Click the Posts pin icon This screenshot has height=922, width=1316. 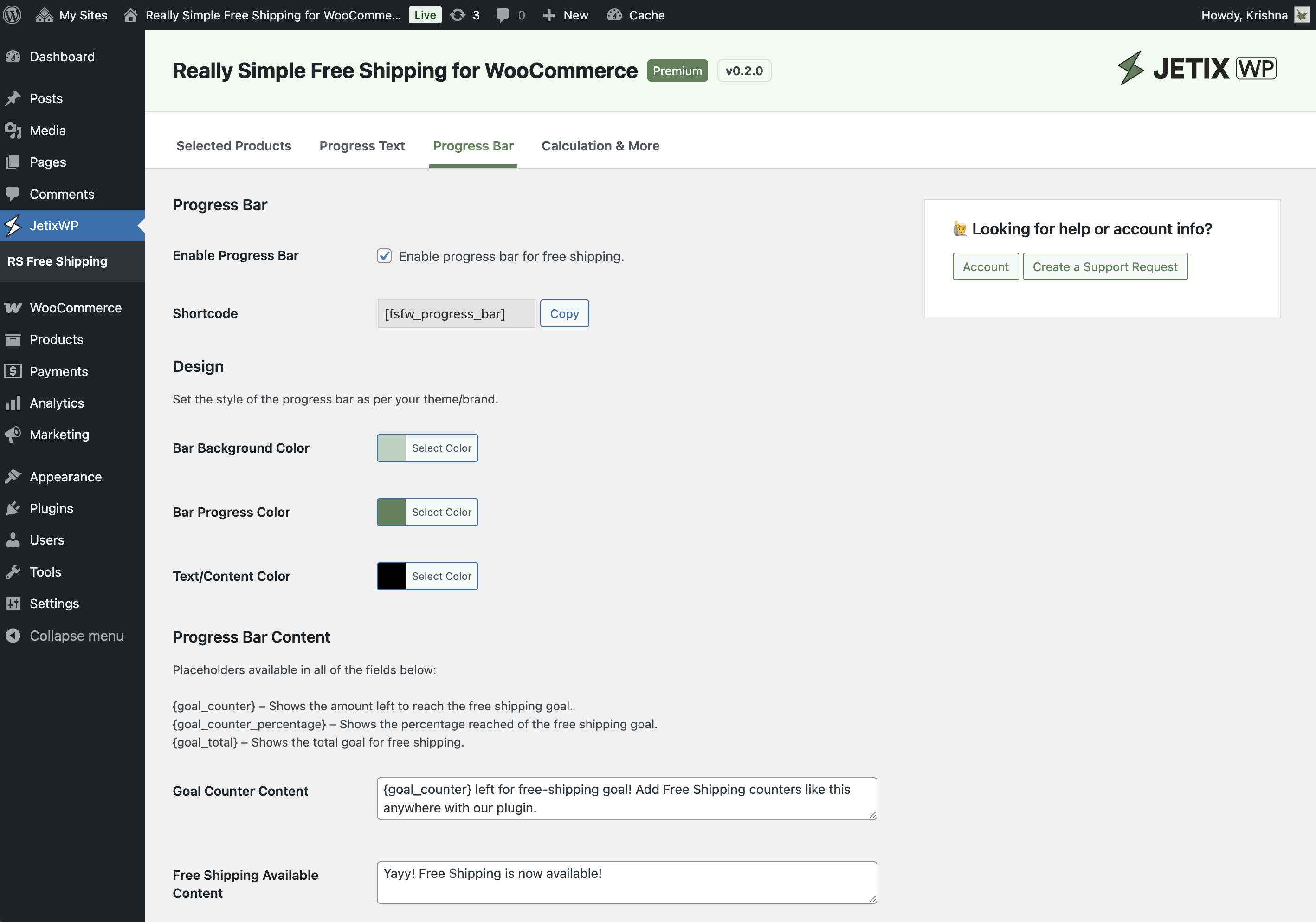pos(13,98)
